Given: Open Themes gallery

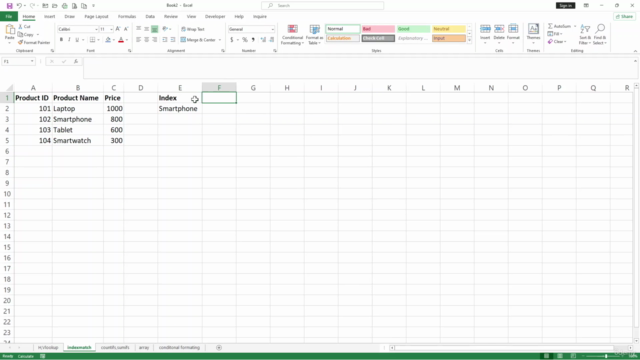Looking at the screenshot, I should pyautogui.click(x=533, y=33).
